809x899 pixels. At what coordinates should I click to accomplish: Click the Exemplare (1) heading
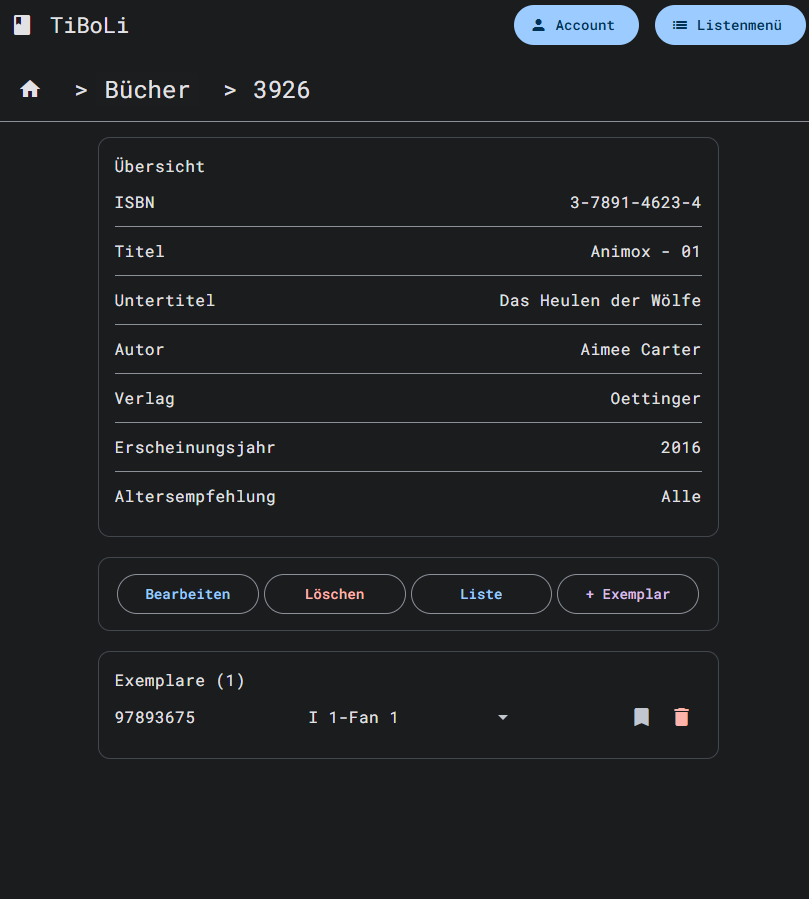[180, 681]
